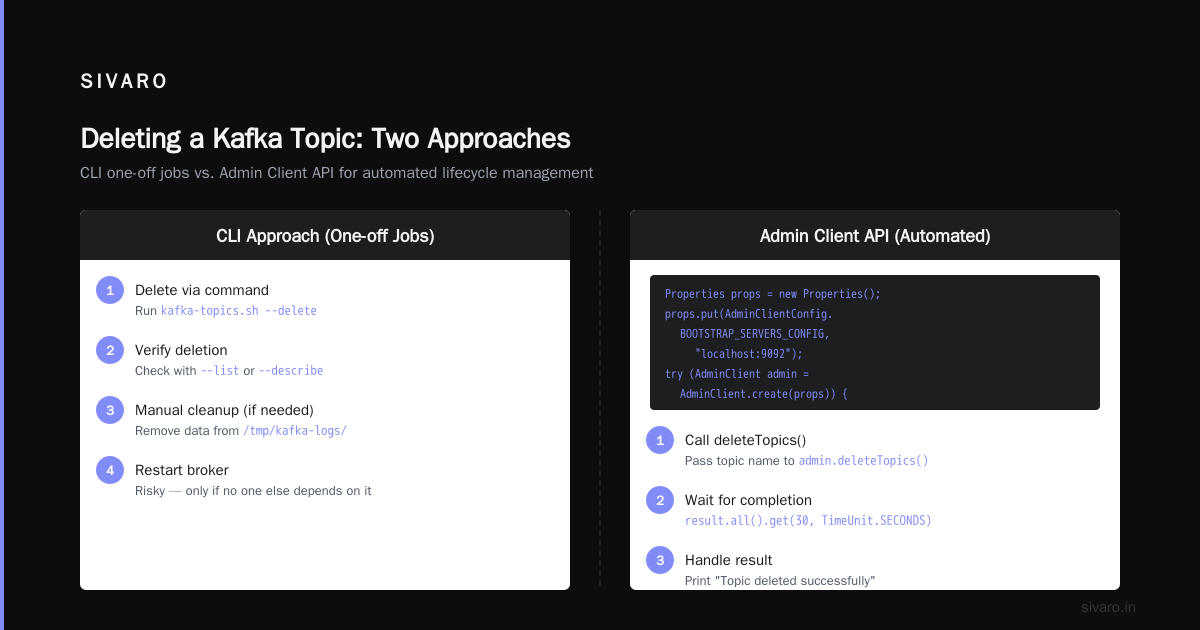Click the --list code snippet
This screenshot has height=630, width=1200.
[220, 371]
